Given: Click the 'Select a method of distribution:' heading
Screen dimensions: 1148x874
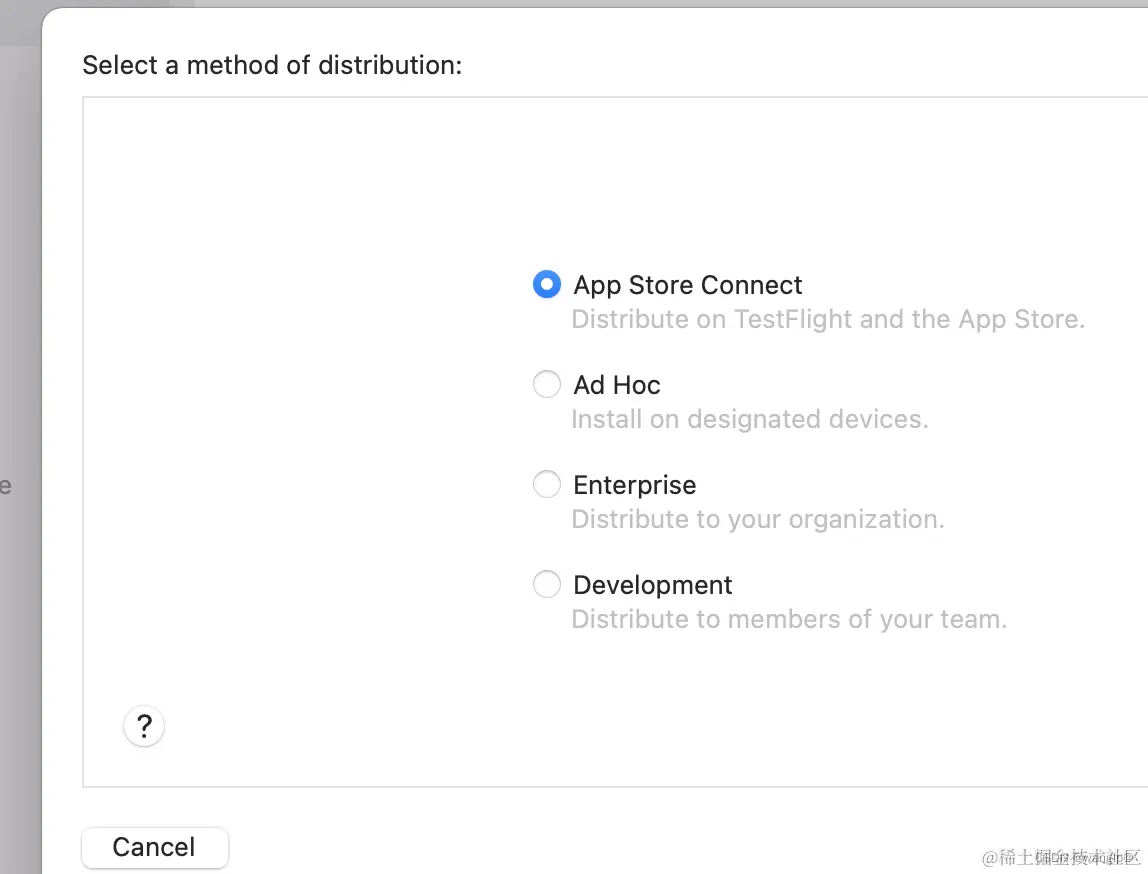Looking at the screenshot, I should pos(272,65).
